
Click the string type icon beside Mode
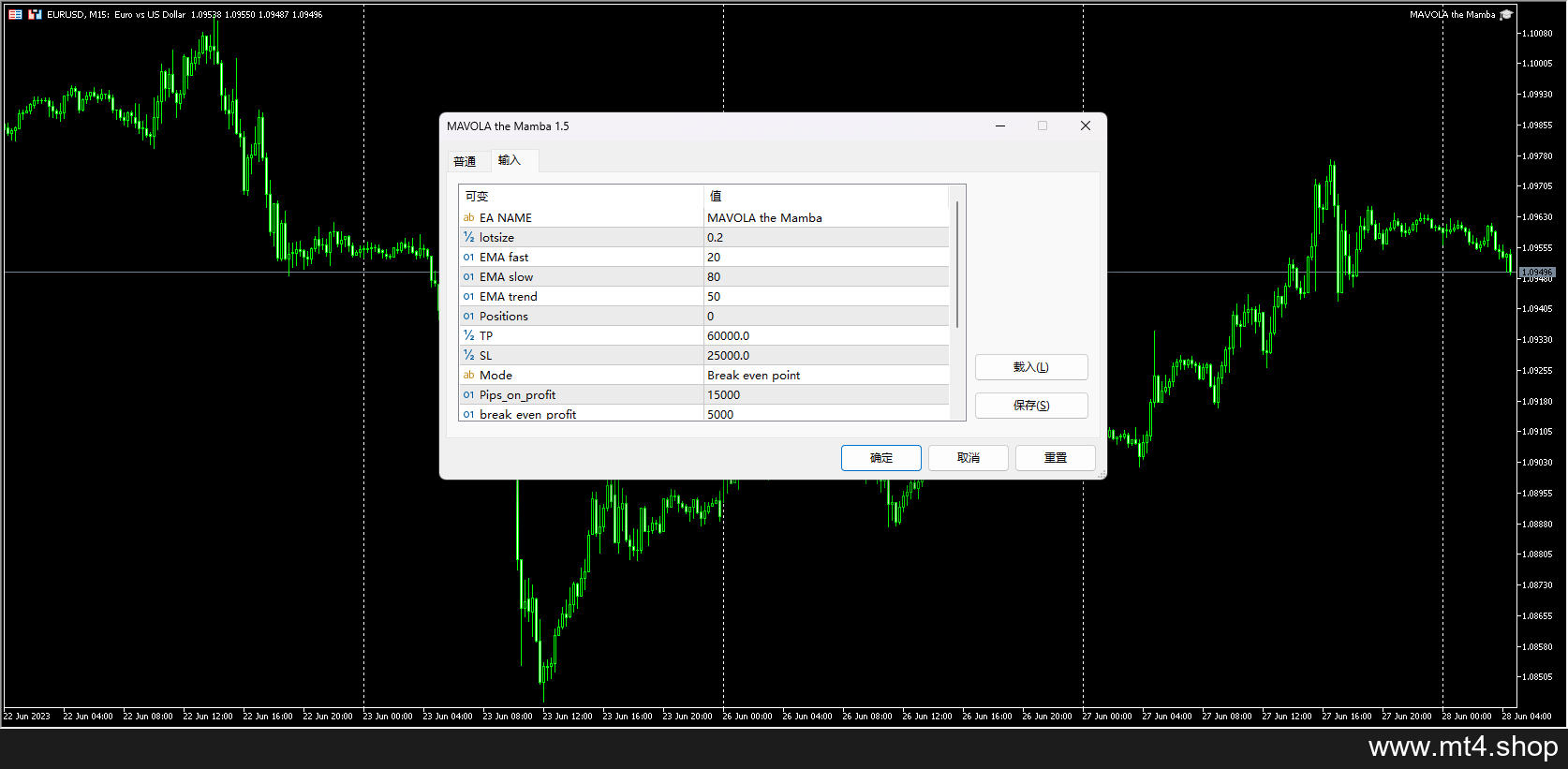tap(468, 376)
